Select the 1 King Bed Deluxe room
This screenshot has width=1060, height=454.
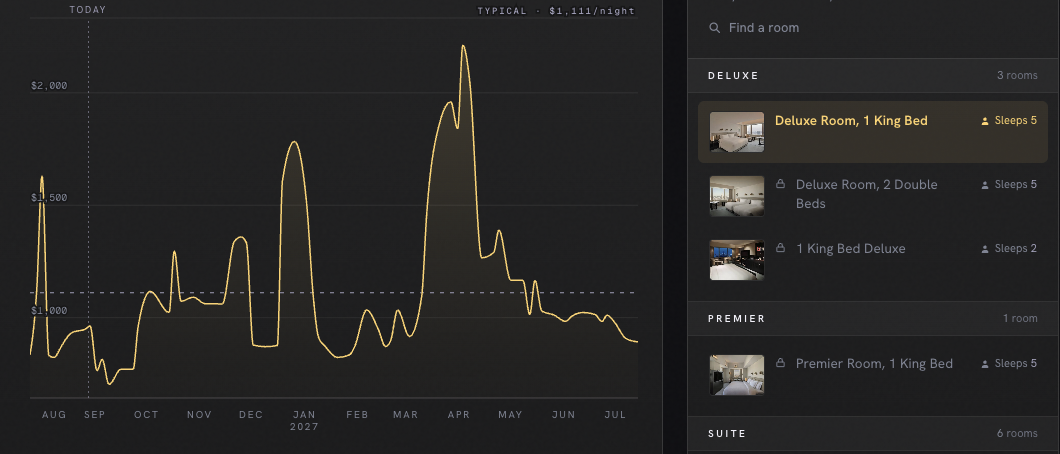(873, 259)
